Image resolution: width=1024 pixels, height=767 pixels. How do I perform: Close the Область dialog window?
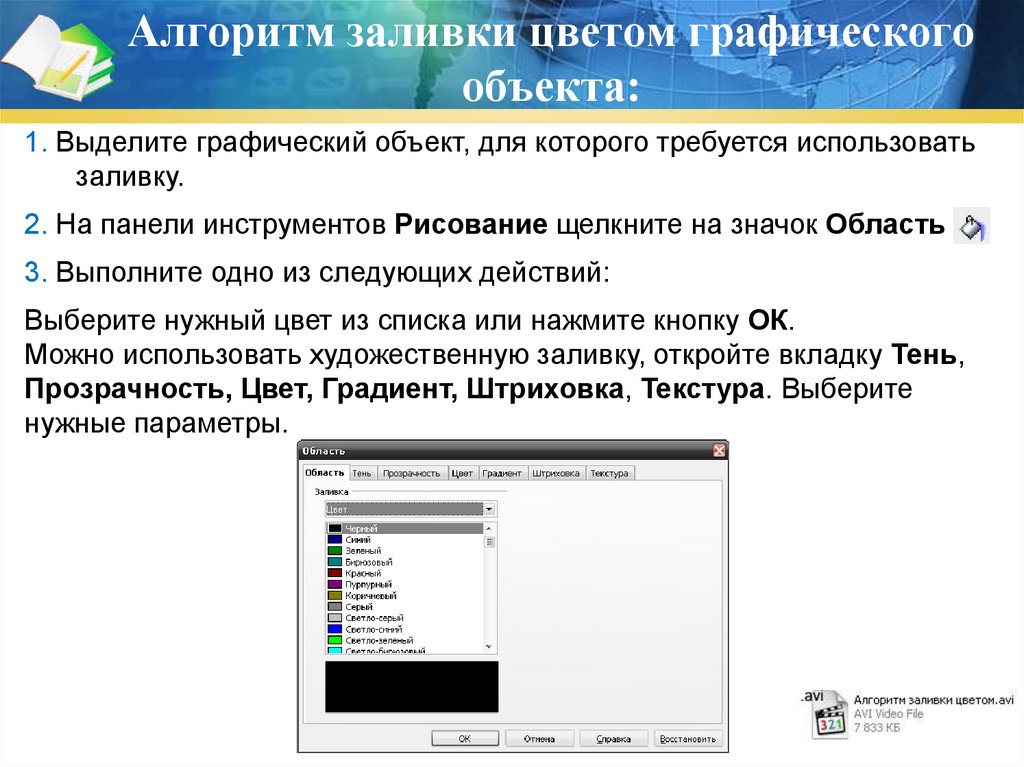point(718,450)
